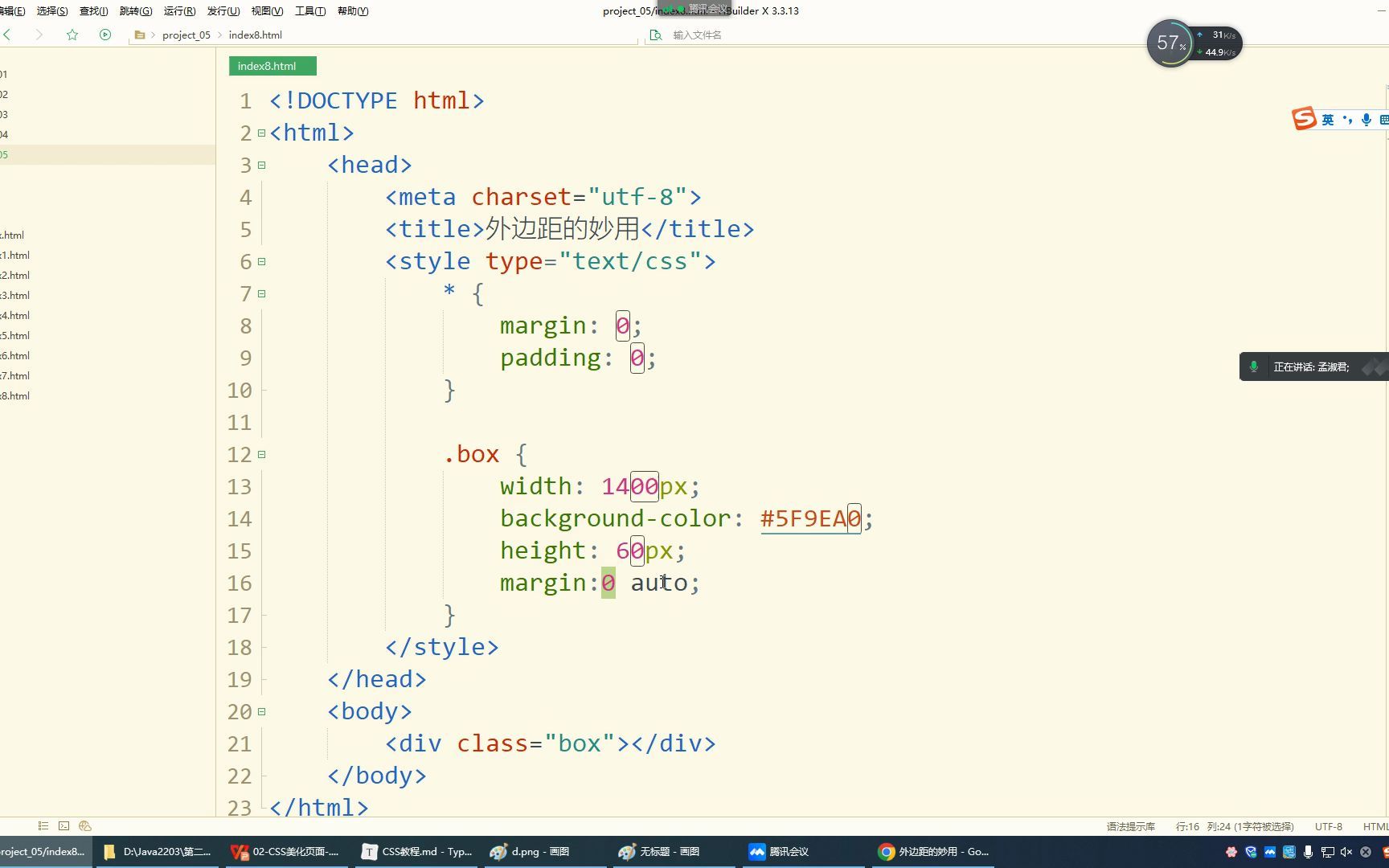Open the 查找 menu

point(93,10)
